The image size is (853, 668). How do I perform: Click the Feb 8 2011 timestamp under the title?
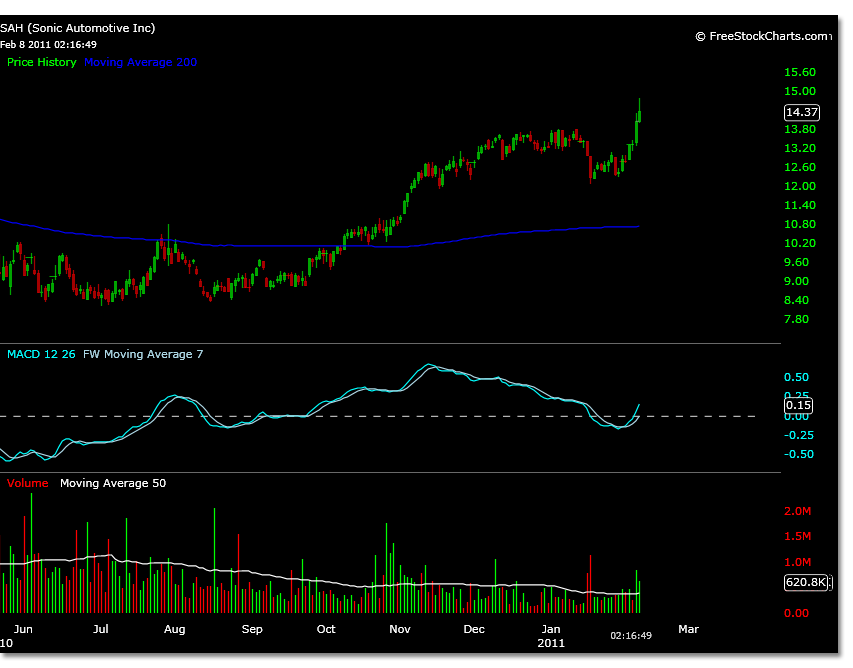(x=48, y=44)
